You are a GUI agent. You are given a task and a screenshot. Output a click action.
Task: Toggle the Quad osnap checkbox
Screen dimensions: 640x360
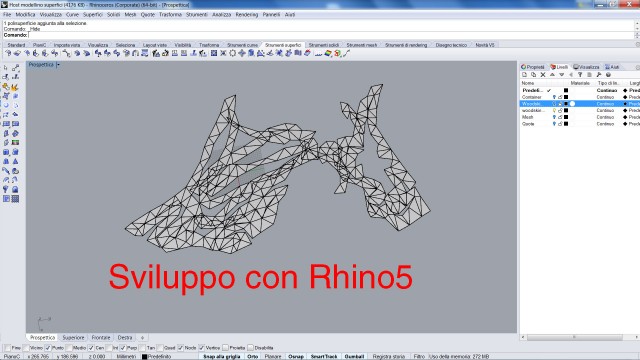click(x=160, y=348)
